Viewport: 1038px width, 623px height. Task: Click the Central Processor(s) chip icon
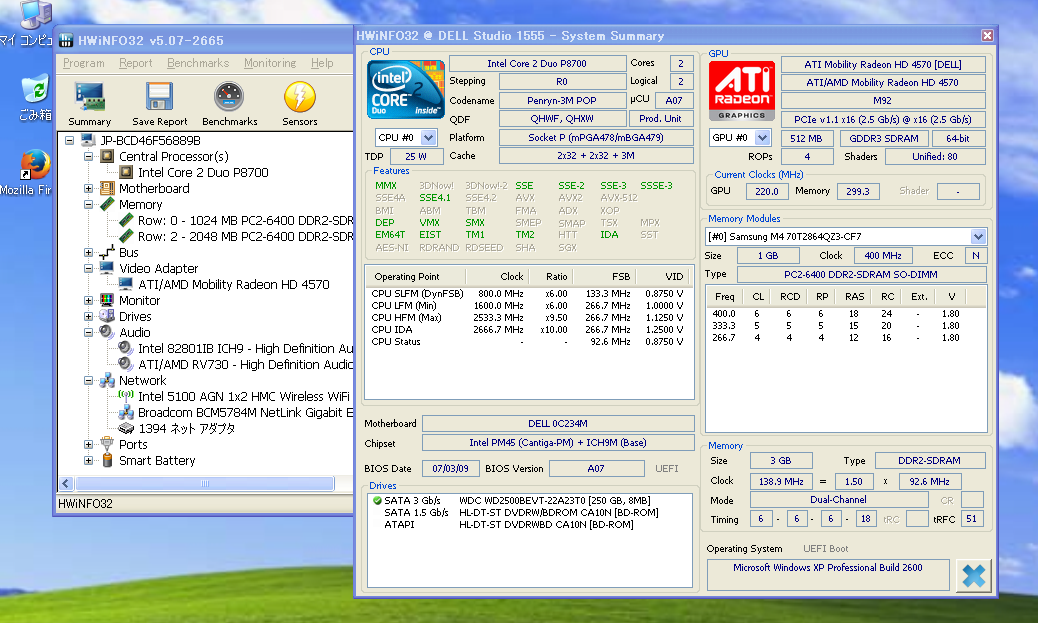click(107, 156)
